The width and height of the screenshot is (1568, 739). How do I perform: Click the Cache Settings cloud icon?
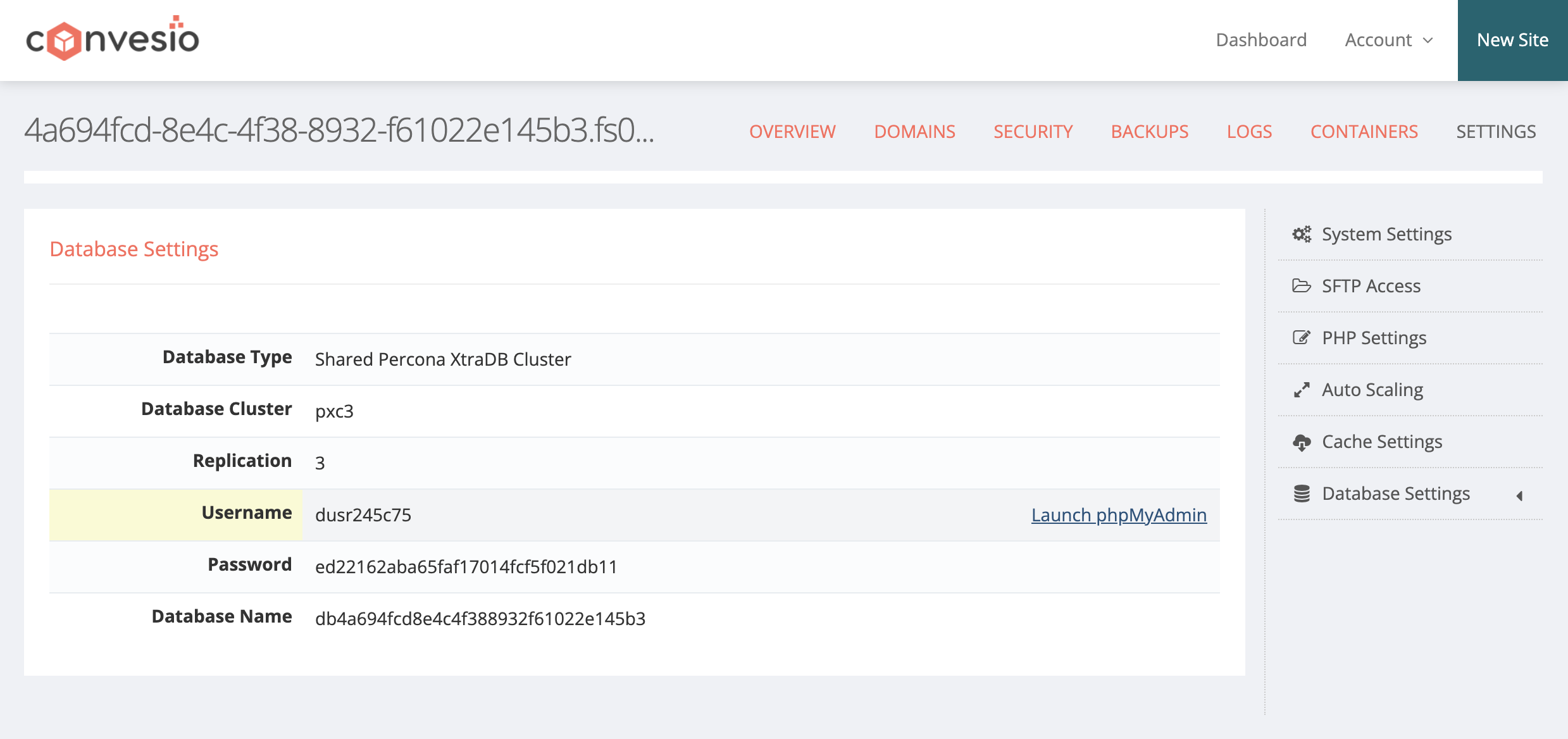1302,442
